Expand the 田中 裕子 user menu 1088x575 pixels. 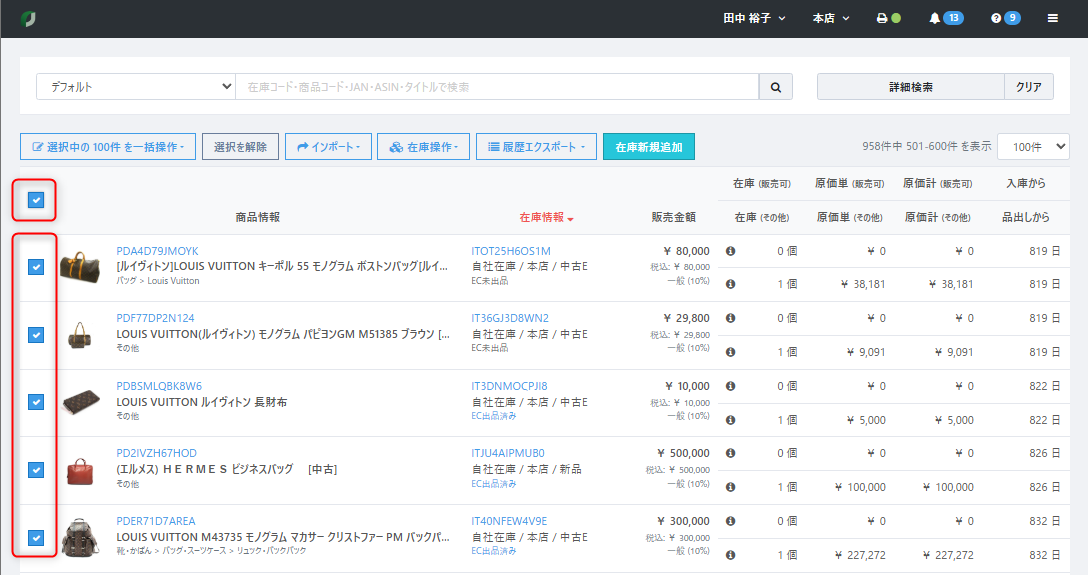coord(754,18)
